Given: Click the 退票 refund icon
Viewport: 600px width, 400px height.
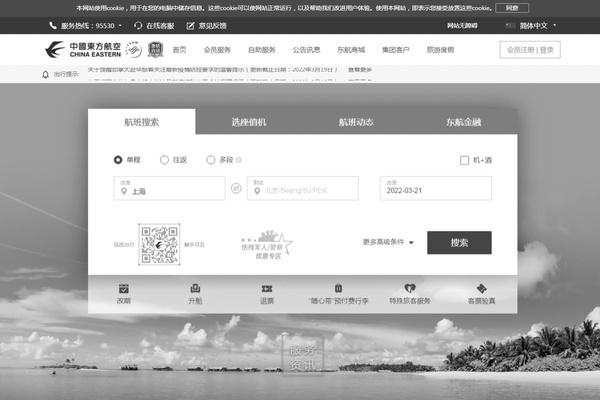Looking at the screenshot, I should [x=267, y=288].
